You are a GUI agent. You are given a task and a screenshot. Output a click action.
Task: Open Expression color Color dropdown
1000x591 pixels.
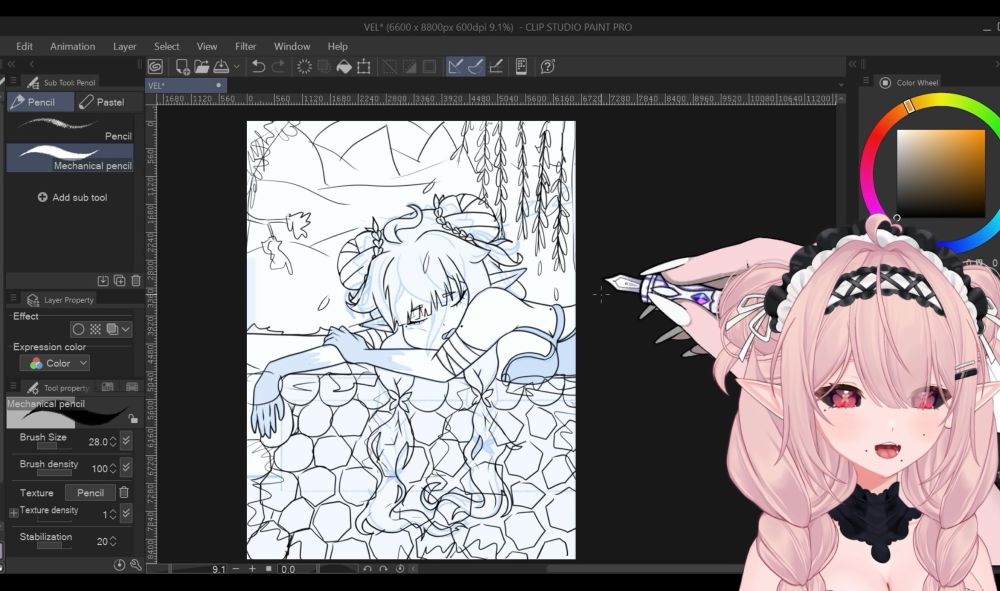coord(55,363)
